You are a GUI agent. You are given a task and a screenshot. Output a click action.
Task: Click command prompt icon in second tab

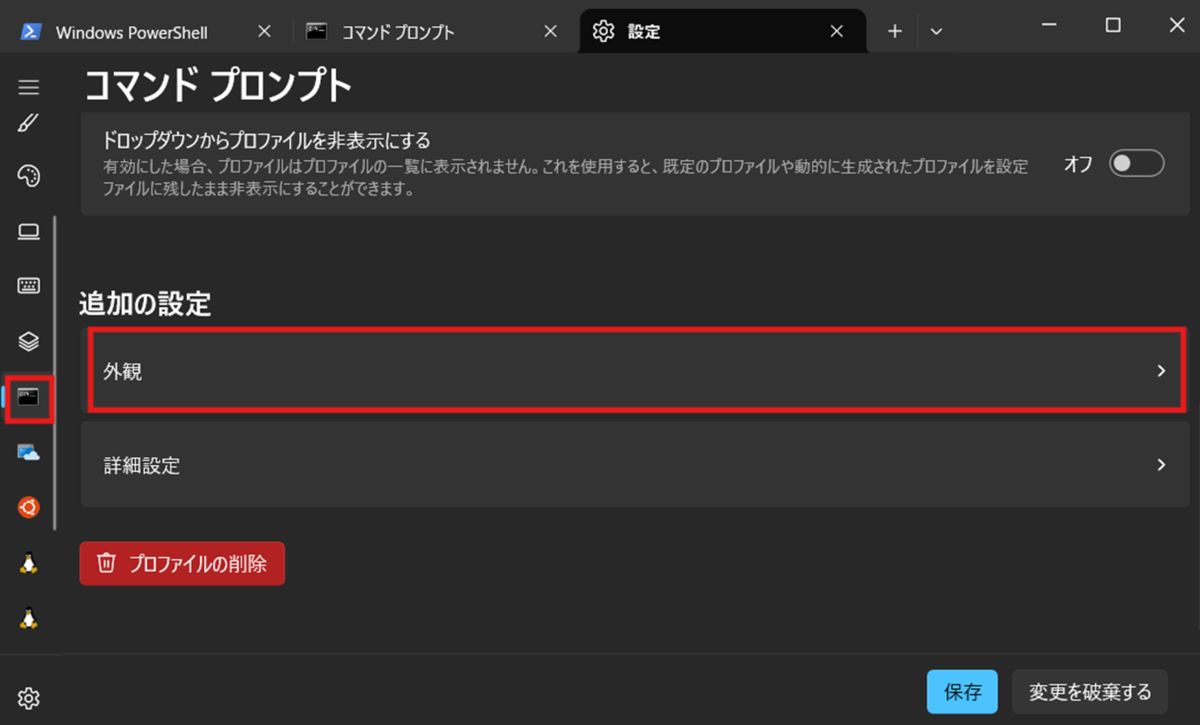317,31
